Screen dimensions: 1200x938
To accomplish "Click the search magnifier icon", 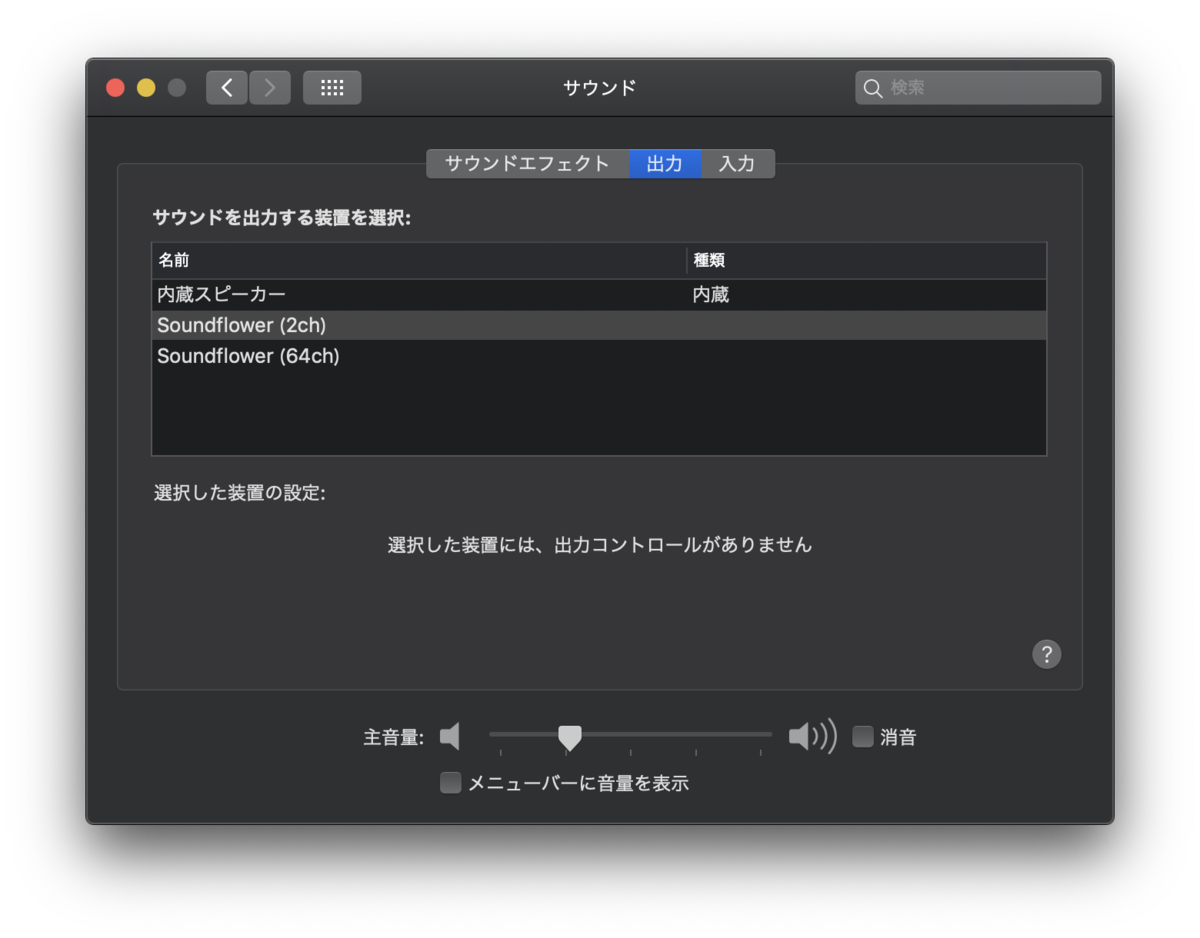I will pyautogui.click(x=872, y=88).
